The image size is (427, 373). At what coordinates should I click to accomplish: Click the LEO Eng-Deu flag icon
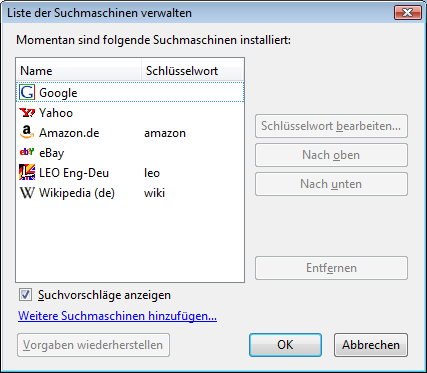click(x=27, y=172)
